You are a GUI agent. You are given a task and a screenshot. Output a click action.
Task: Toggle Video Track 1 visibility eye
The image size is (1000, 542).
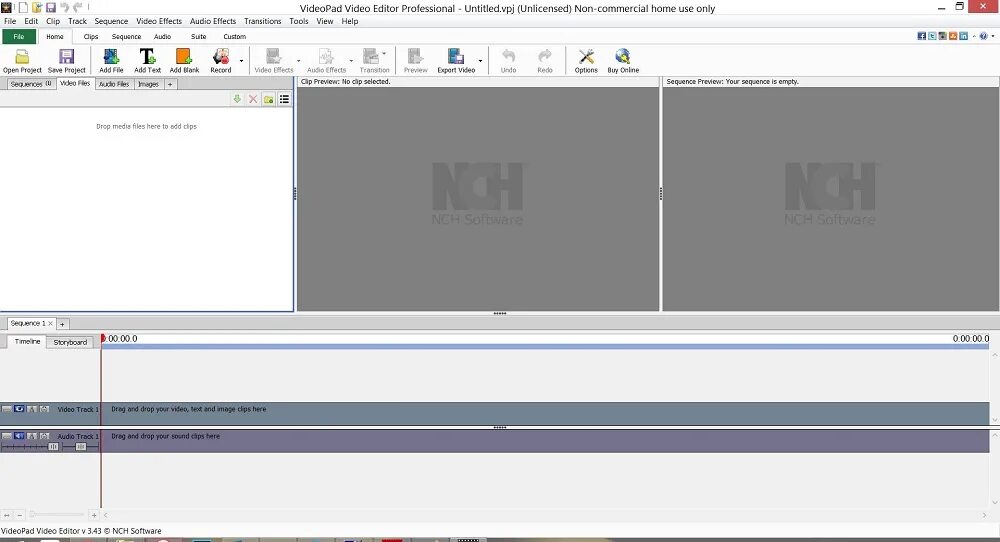pyautogui.click(x=19, y=409)
